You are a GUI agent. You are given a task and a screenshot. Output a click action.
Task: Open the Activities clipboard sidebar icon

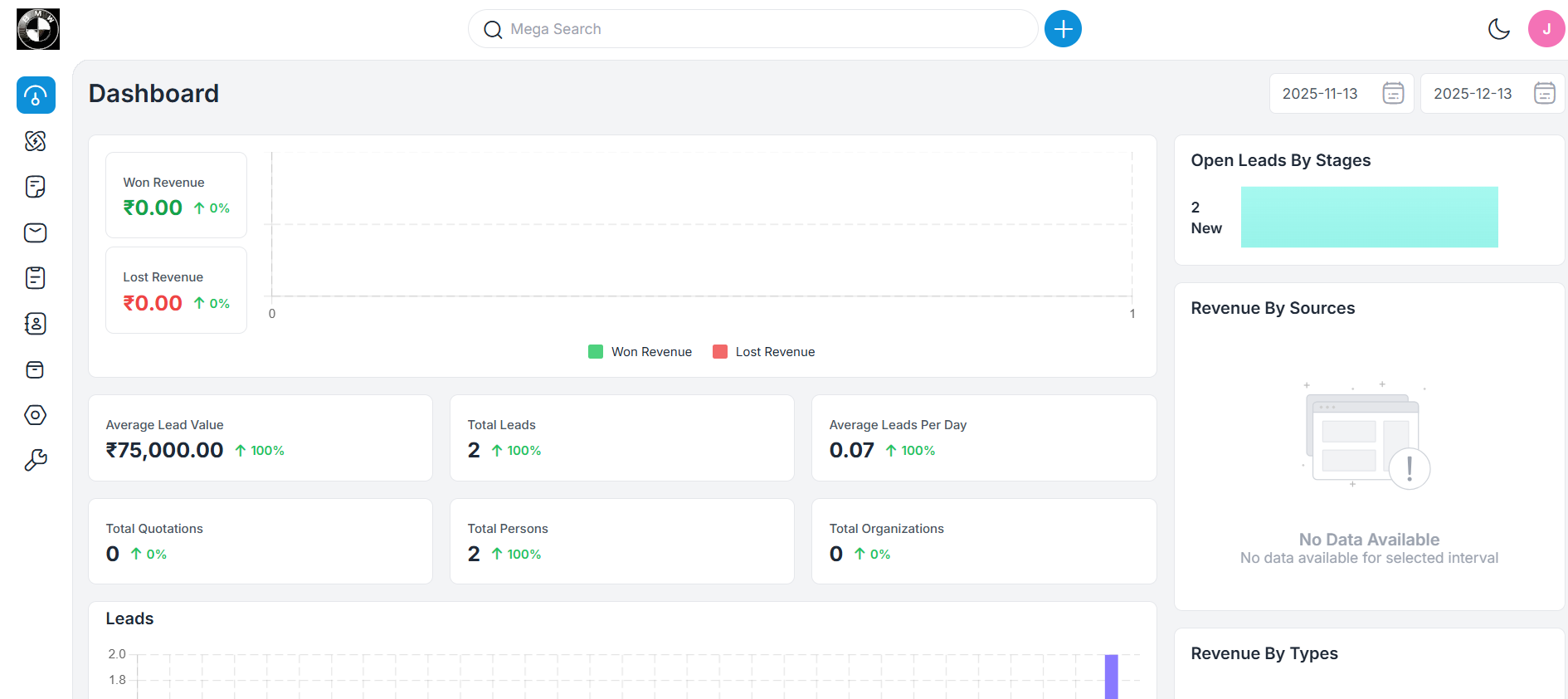point(36,278)
